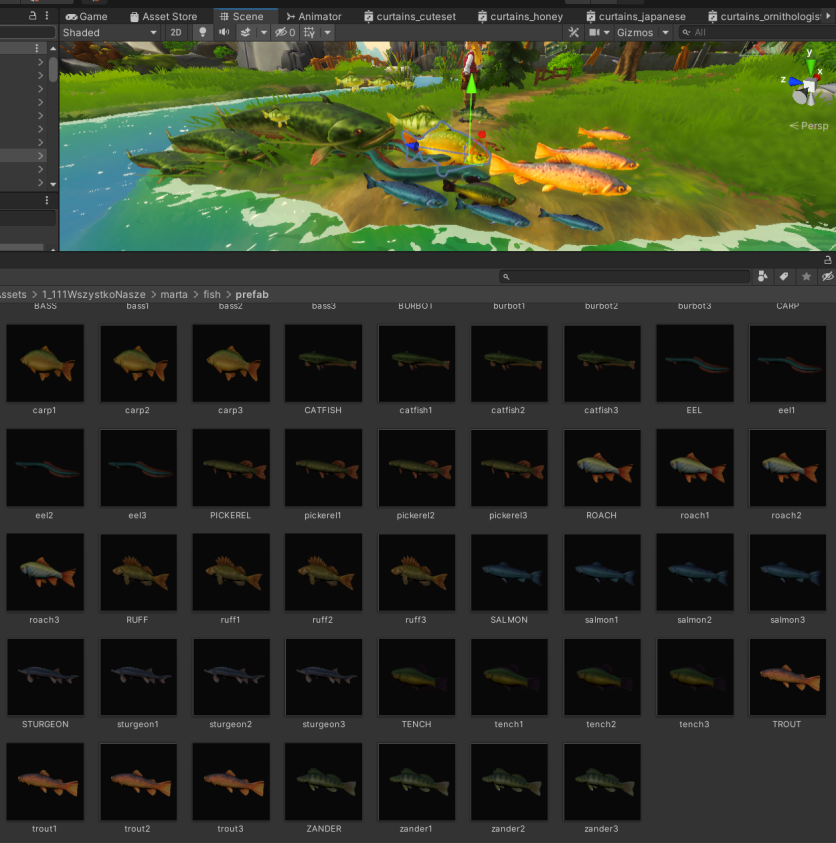This screenshot has width=836, height=843.
Task: Click the Favorites star icon
Action: pyautogui.click(x=806, y=276)
